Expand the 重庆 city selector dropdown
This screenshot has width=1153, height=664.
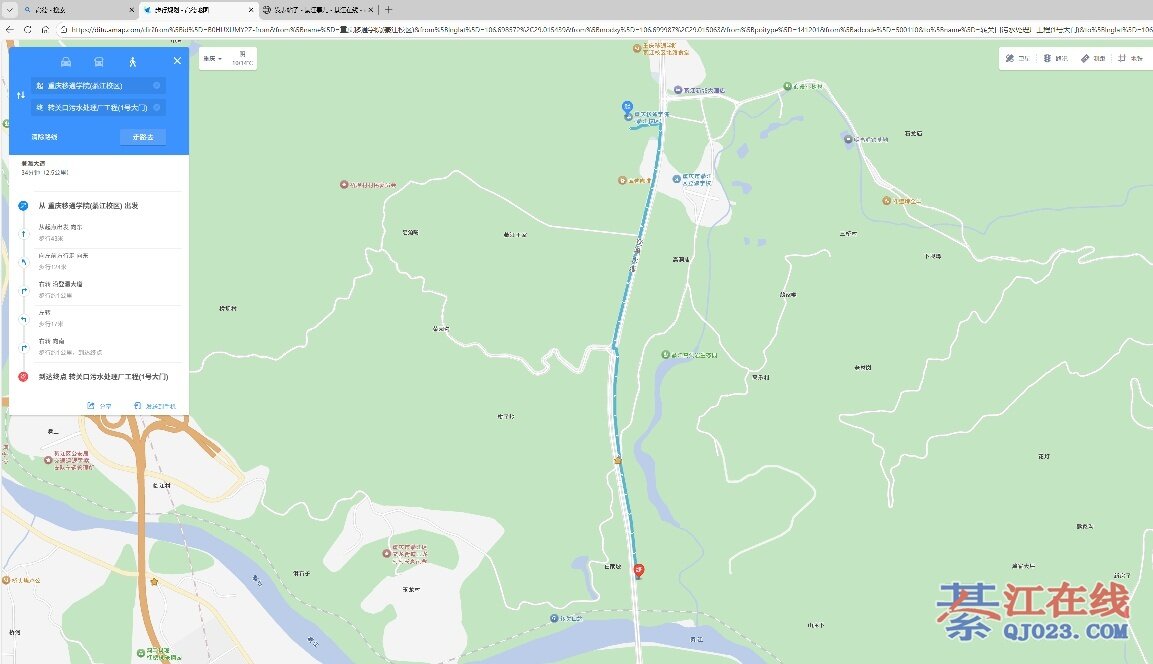tap(212, 59)
